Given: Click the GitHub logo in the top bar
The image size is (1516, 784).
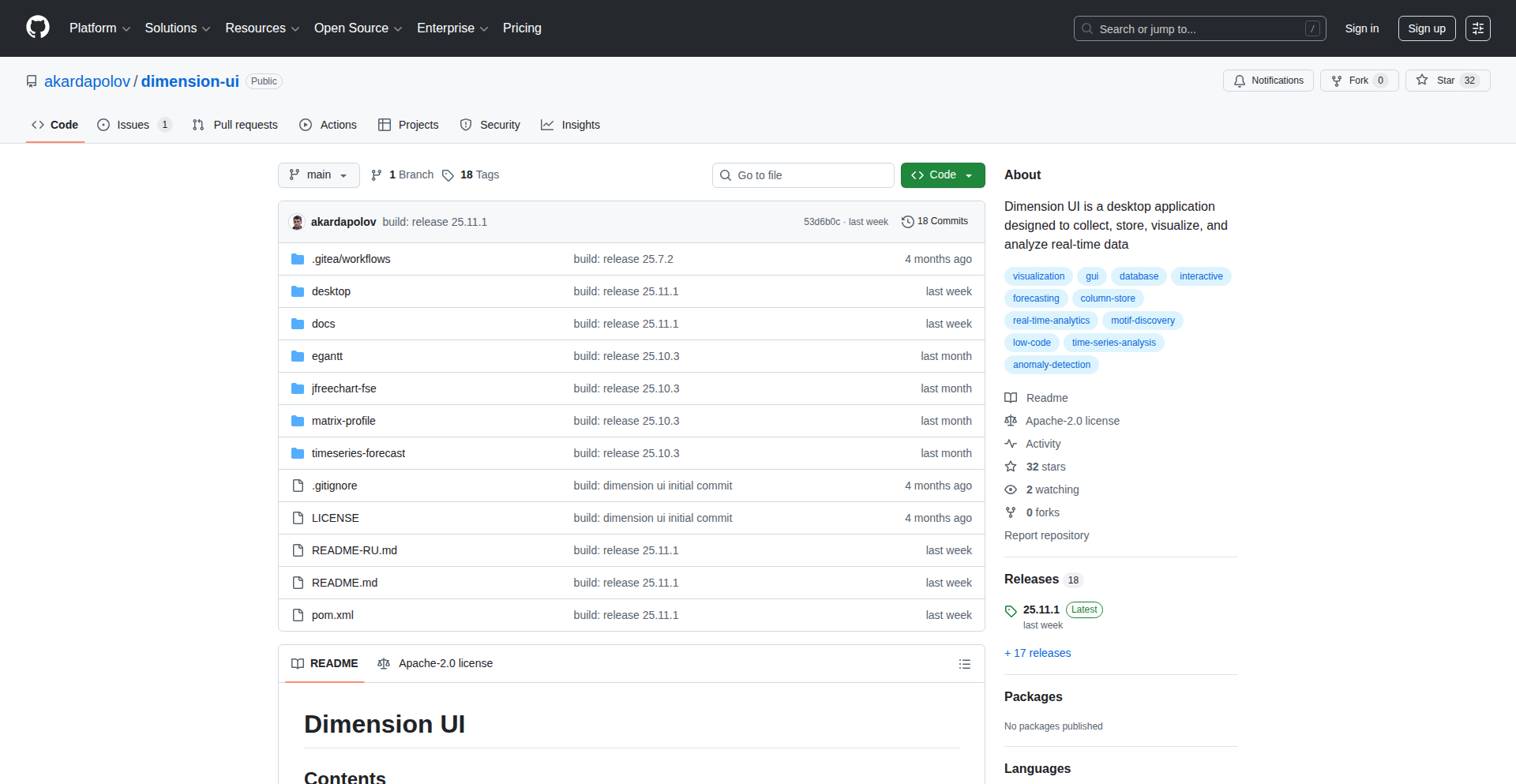Looking at the screenshot, I should 37,28.
